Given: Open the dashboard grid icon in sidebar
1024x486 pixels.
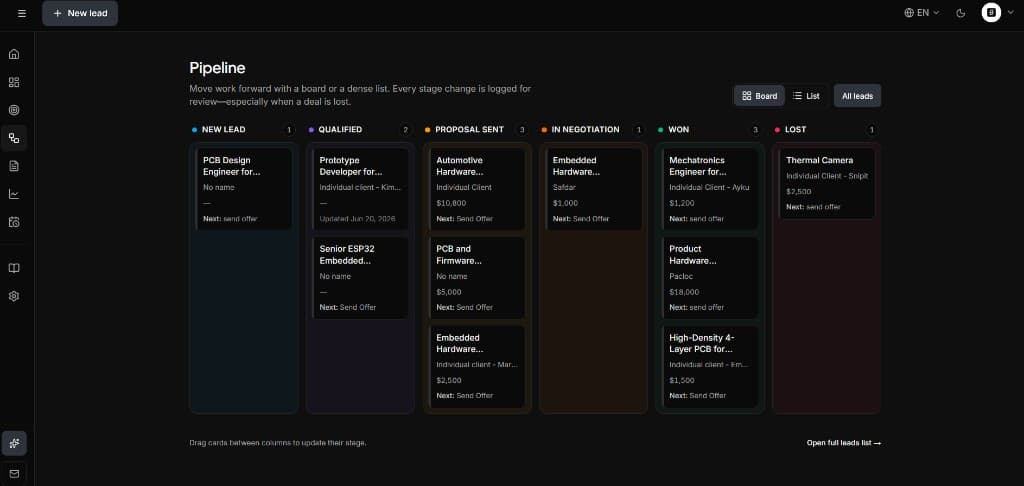Looking at the screenshot, I should [14, 82].
